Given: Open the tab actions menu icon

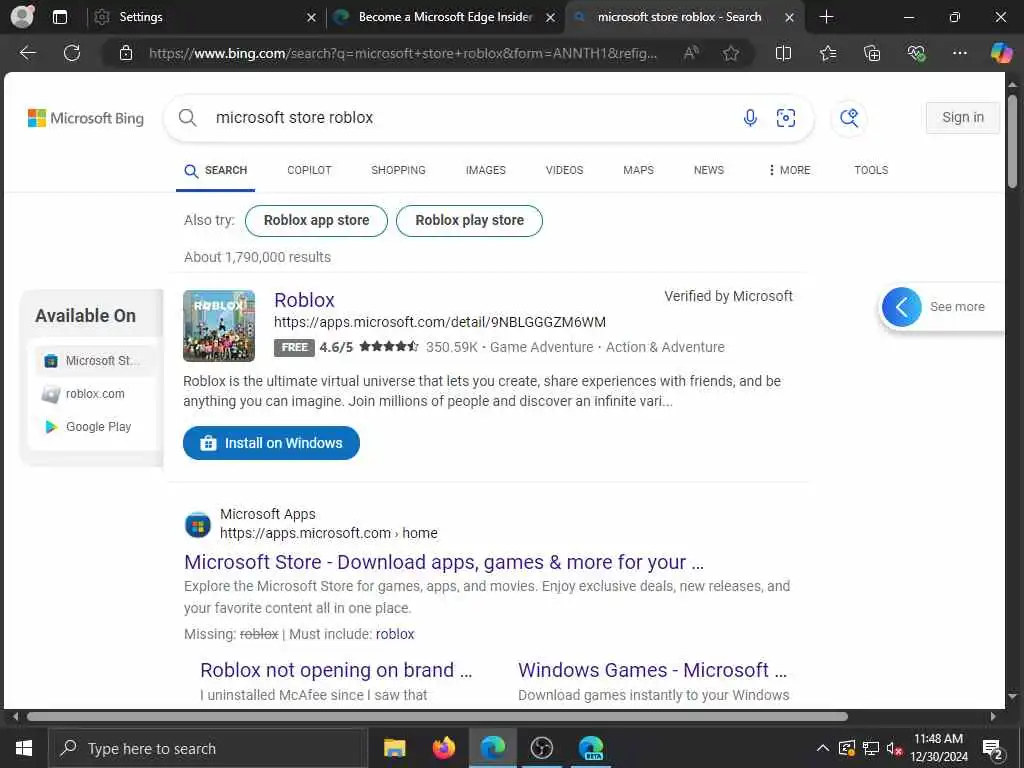Looking at the screenshot, I should 59,17.
